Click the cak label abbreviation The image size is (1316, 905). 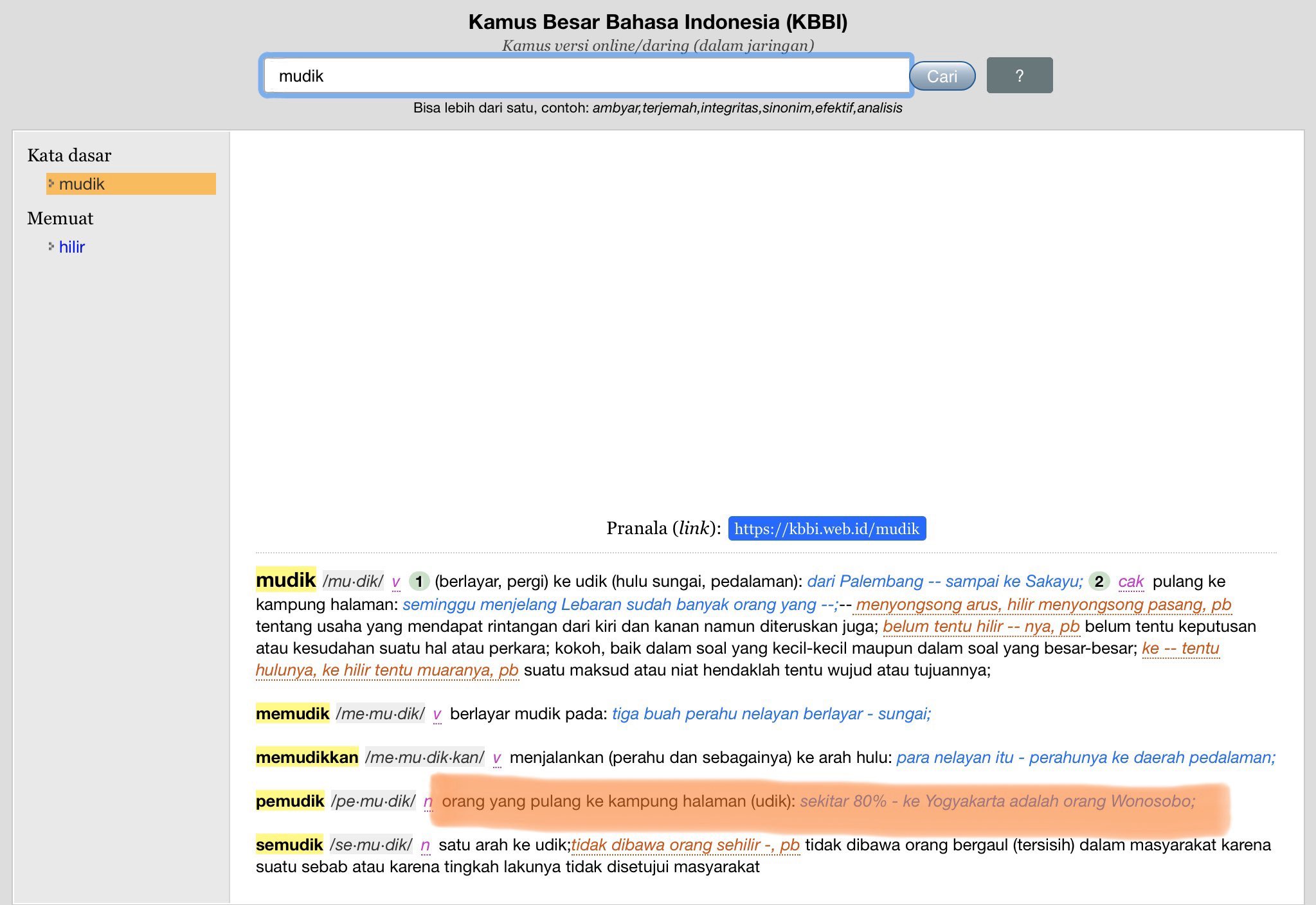1130,582
